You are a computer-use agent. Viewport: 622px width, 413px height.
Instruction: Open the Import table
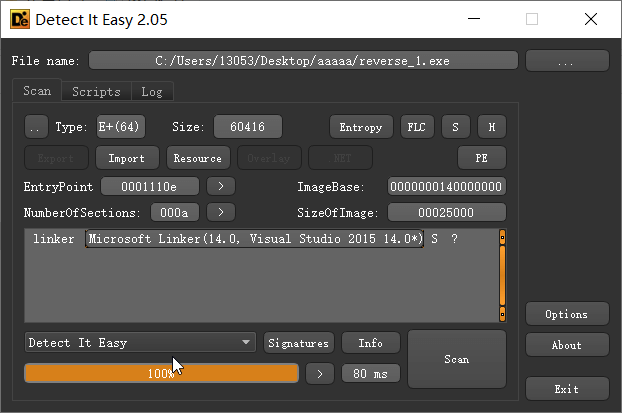click(127, 158)
